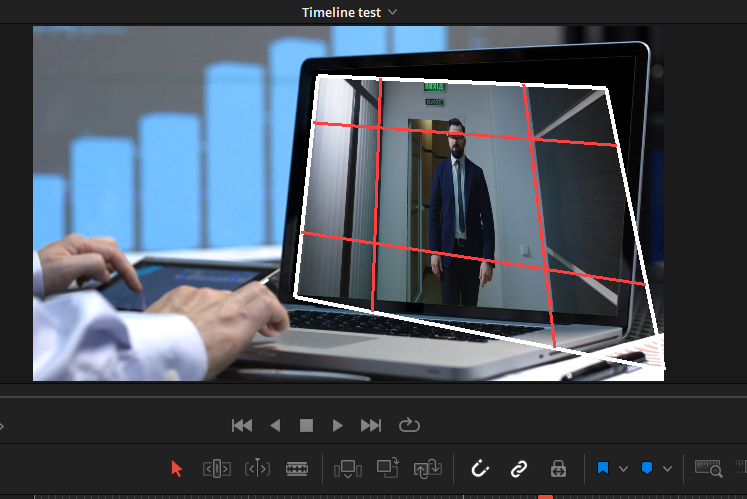Viewport: 747px width, 499px height.
Task: Toggle timeline Snapping magnet
Action: coord(480,468)
